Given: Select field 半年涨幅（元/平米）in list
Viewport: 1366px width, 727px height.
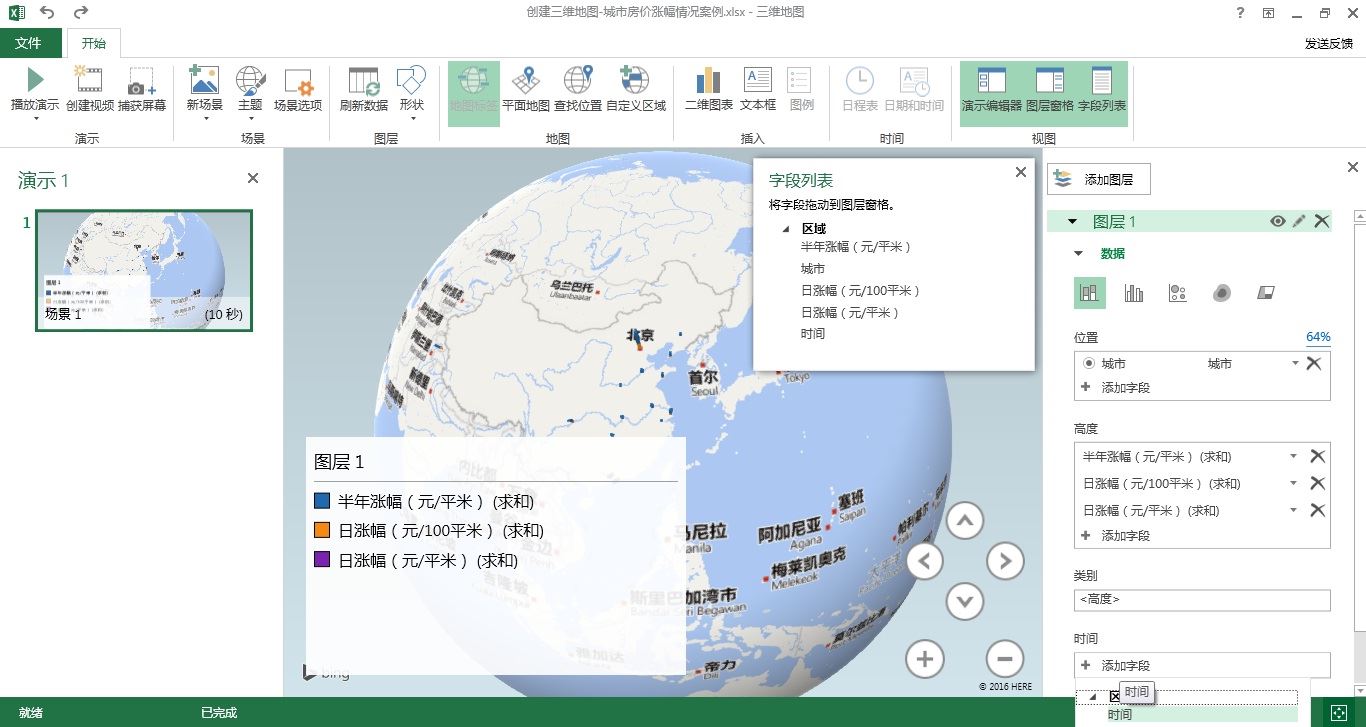Looking at the screenshot, I should point(856,246).
